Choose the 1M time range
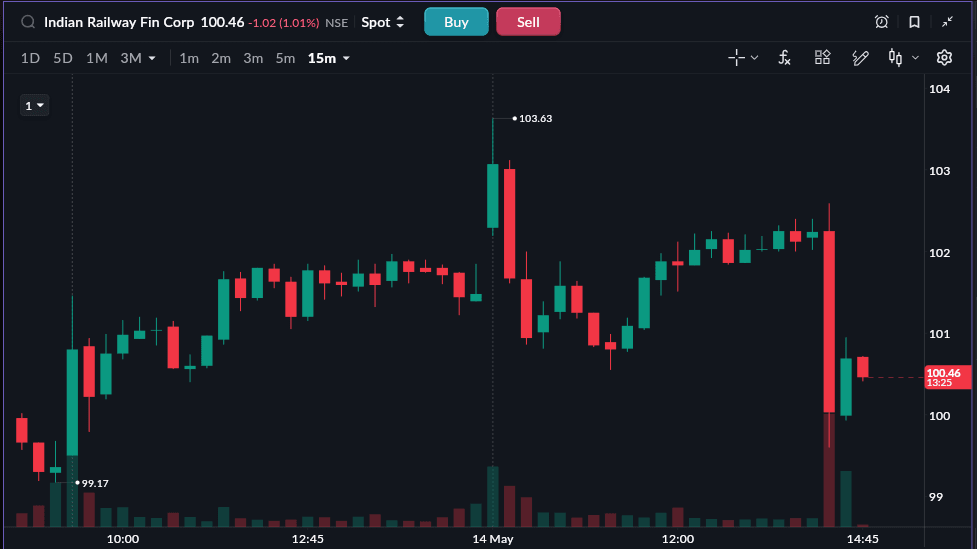Image resolution: width=977 pixels, height=549 pixels. coord(97,59)
